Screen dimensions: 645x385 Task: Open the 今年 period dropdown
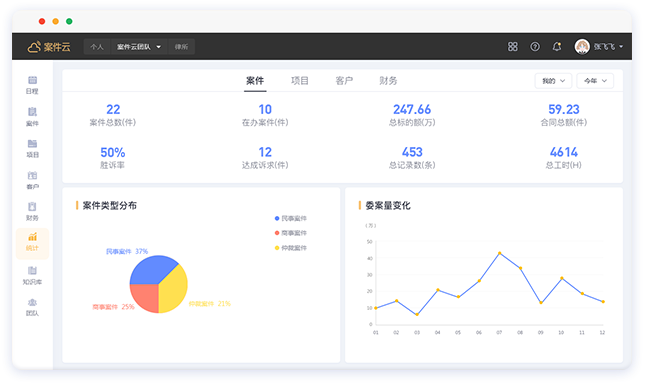pyautogui.click(x=595, y=81)
